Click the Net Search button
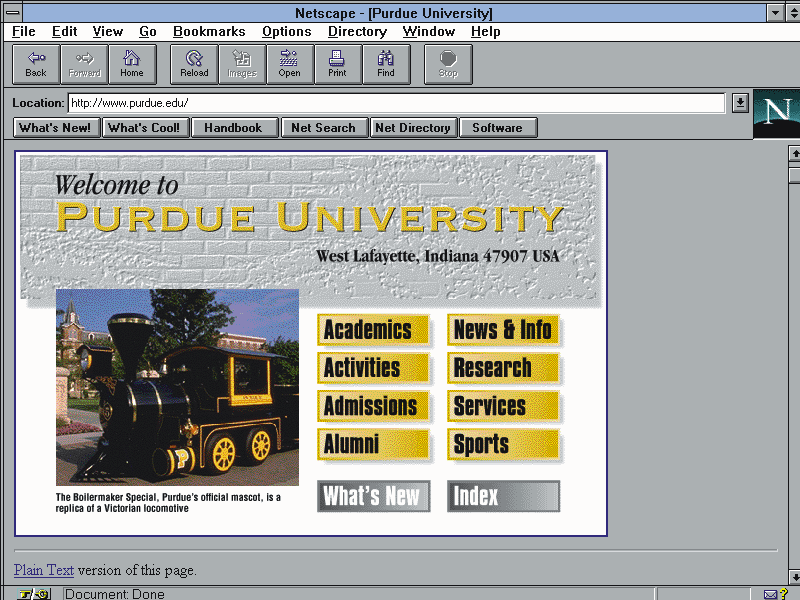800x600 pixels. 324,128
